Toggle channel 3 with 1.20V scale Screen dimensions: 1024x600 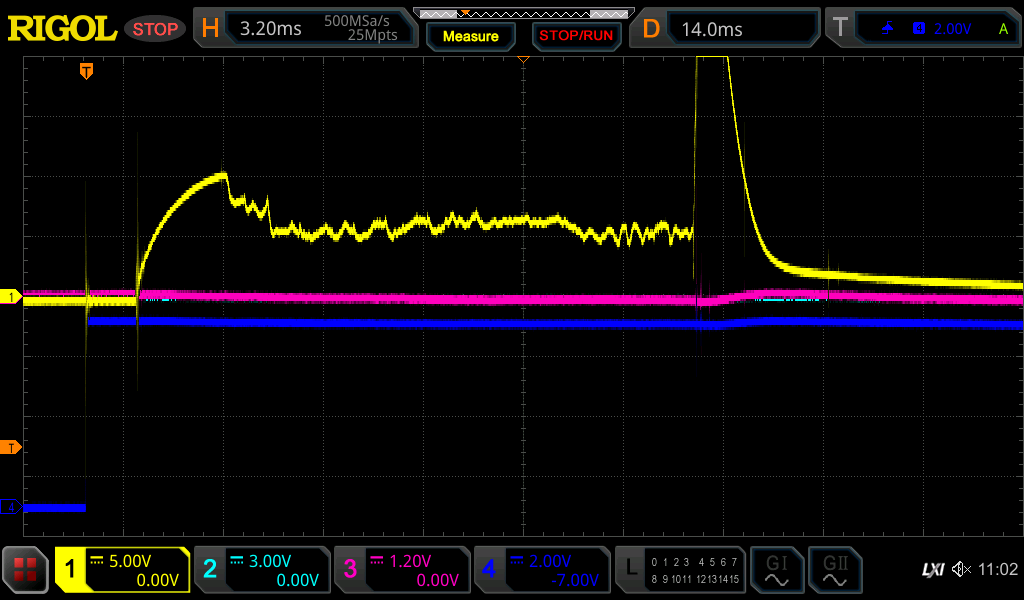click(x=401, y=570)
